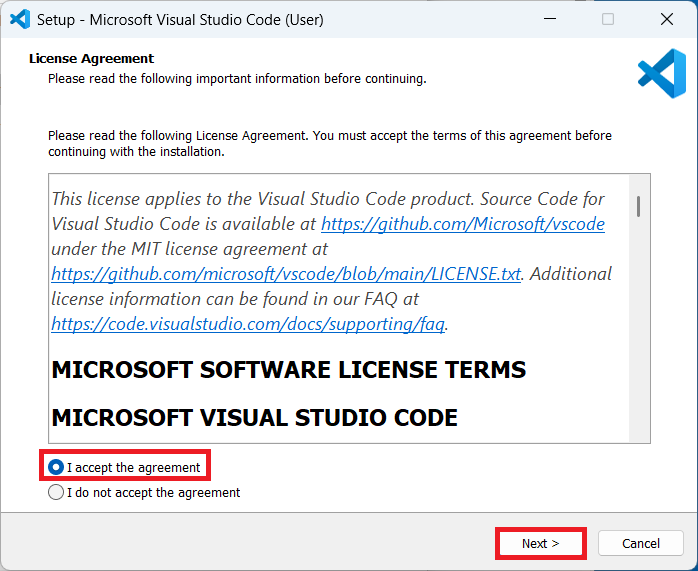The width and height of the screenshot is (698, 571).
Task: Click the Setup window title text
Action: click(x=180, y=19)
